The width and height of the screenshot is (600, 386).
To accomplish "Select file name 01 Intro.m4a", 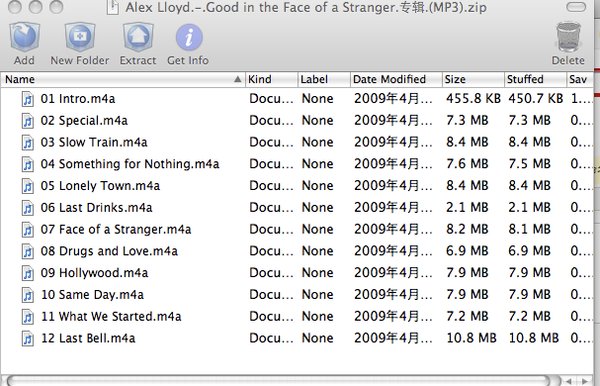I will pos(78,99).
